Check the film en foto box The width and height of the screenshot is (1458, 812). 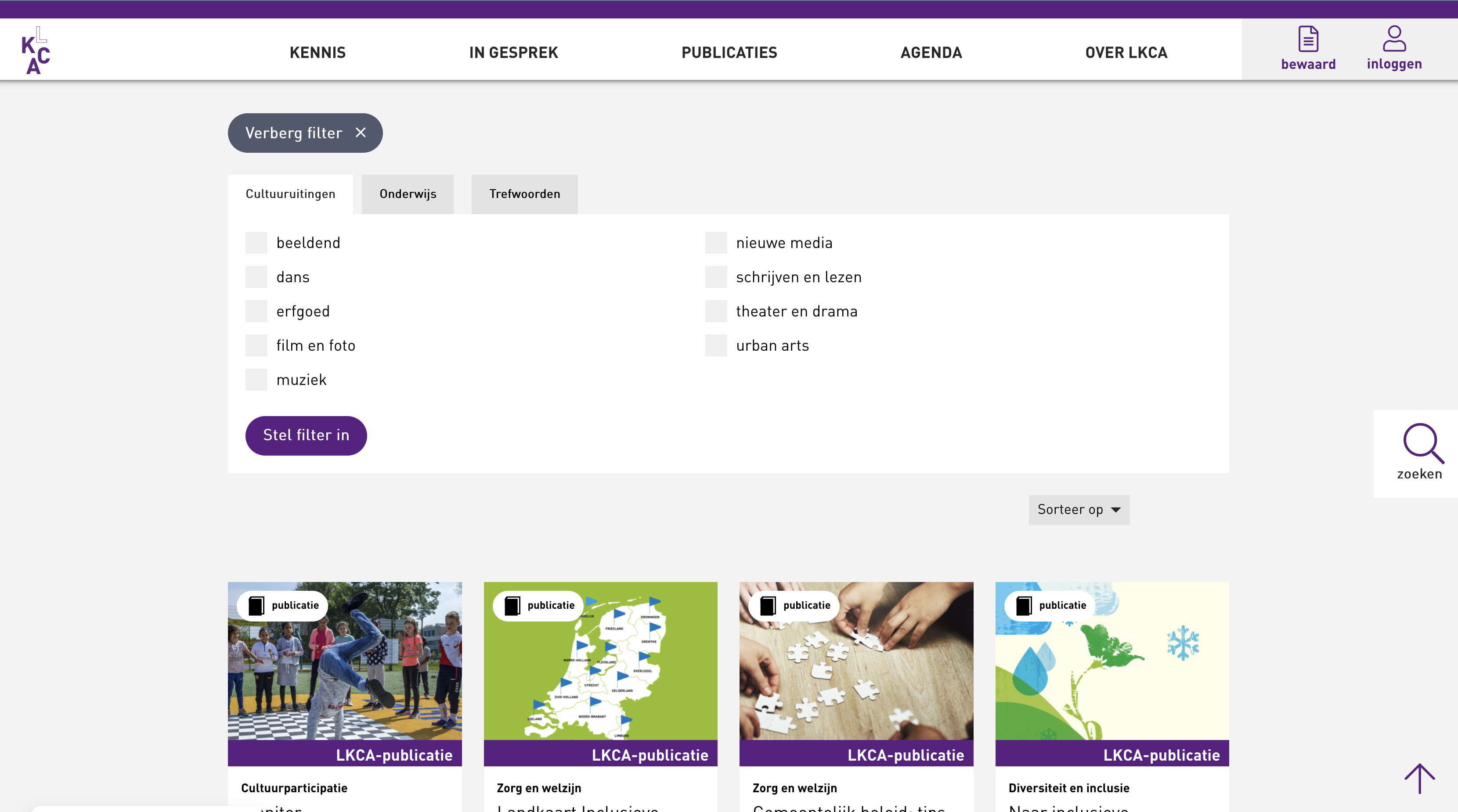click(x=256, y=346)
